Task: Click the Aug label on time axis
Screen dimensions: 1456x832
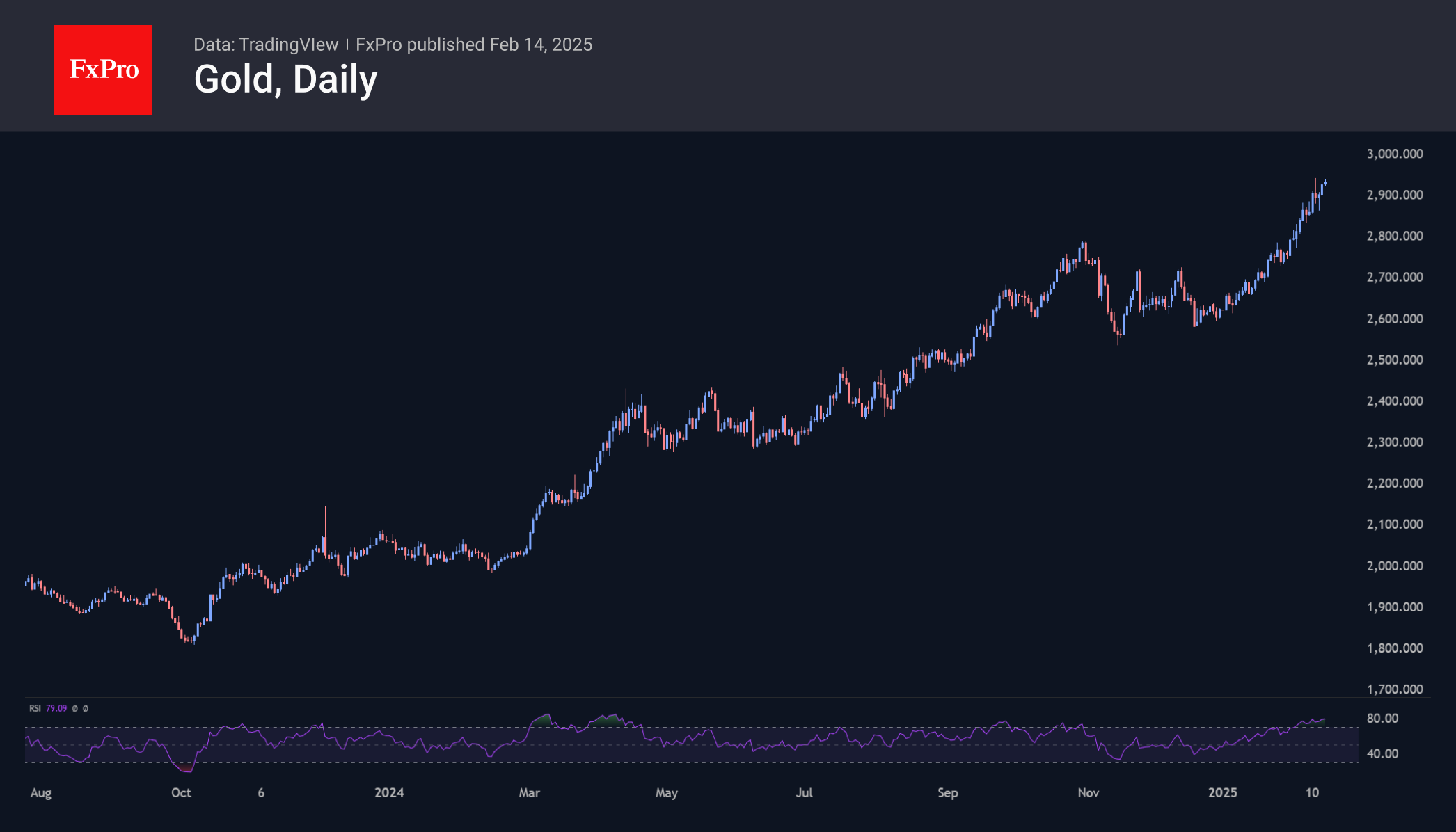Action: 41,792
